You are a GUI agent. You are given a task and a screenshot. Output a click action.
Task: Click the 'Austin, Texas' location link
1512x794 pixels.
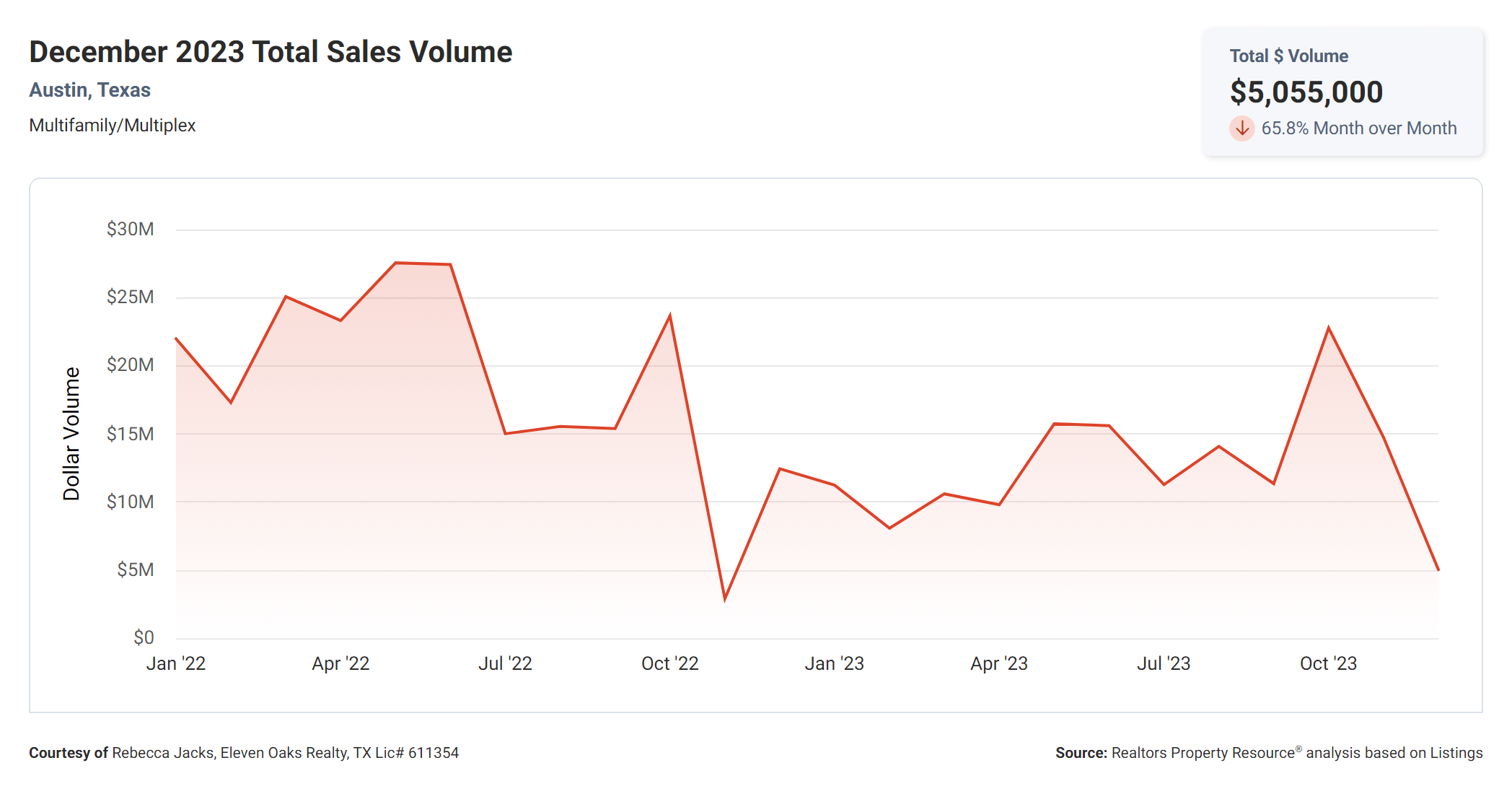tap(89, 90)
